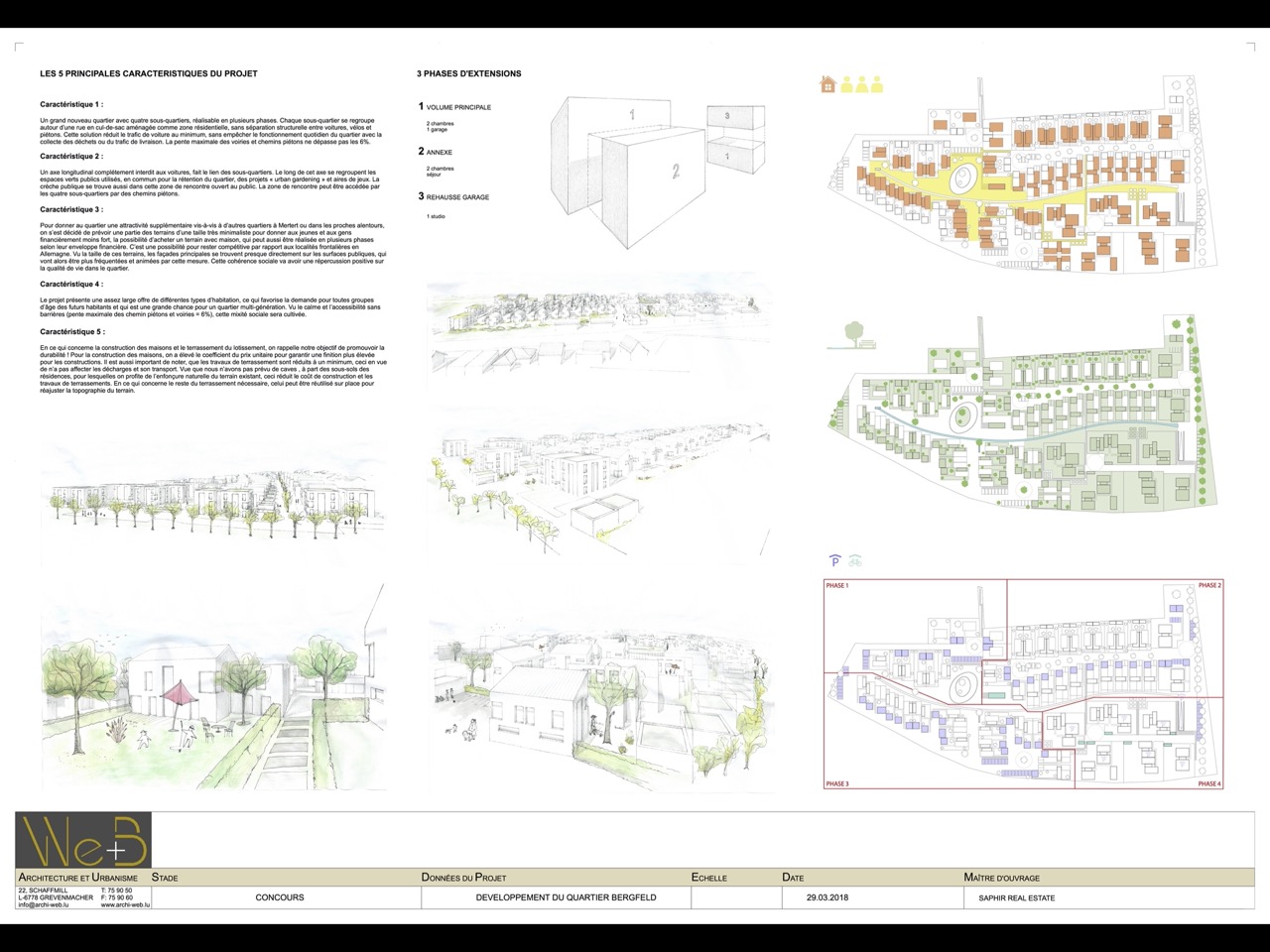Select the PHASE 2 label
This screenshot has height=952, width=1270.
tap(1208, 586)
